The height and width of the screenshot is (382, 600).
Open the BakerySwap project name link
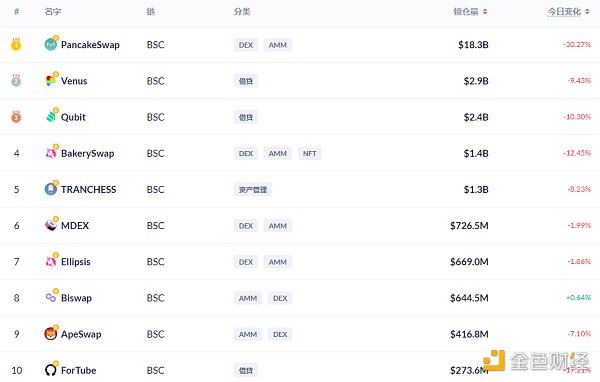(88, 153)
